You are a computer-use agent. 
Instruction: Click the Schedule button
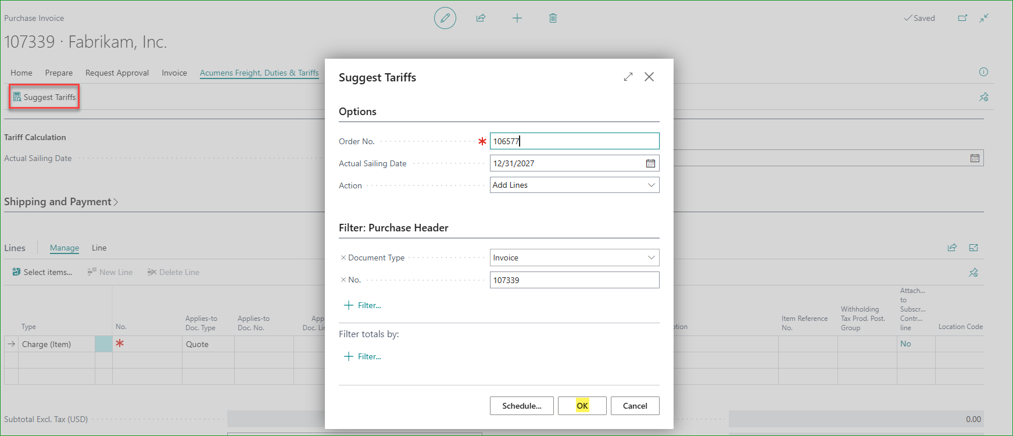coord(521,406)
